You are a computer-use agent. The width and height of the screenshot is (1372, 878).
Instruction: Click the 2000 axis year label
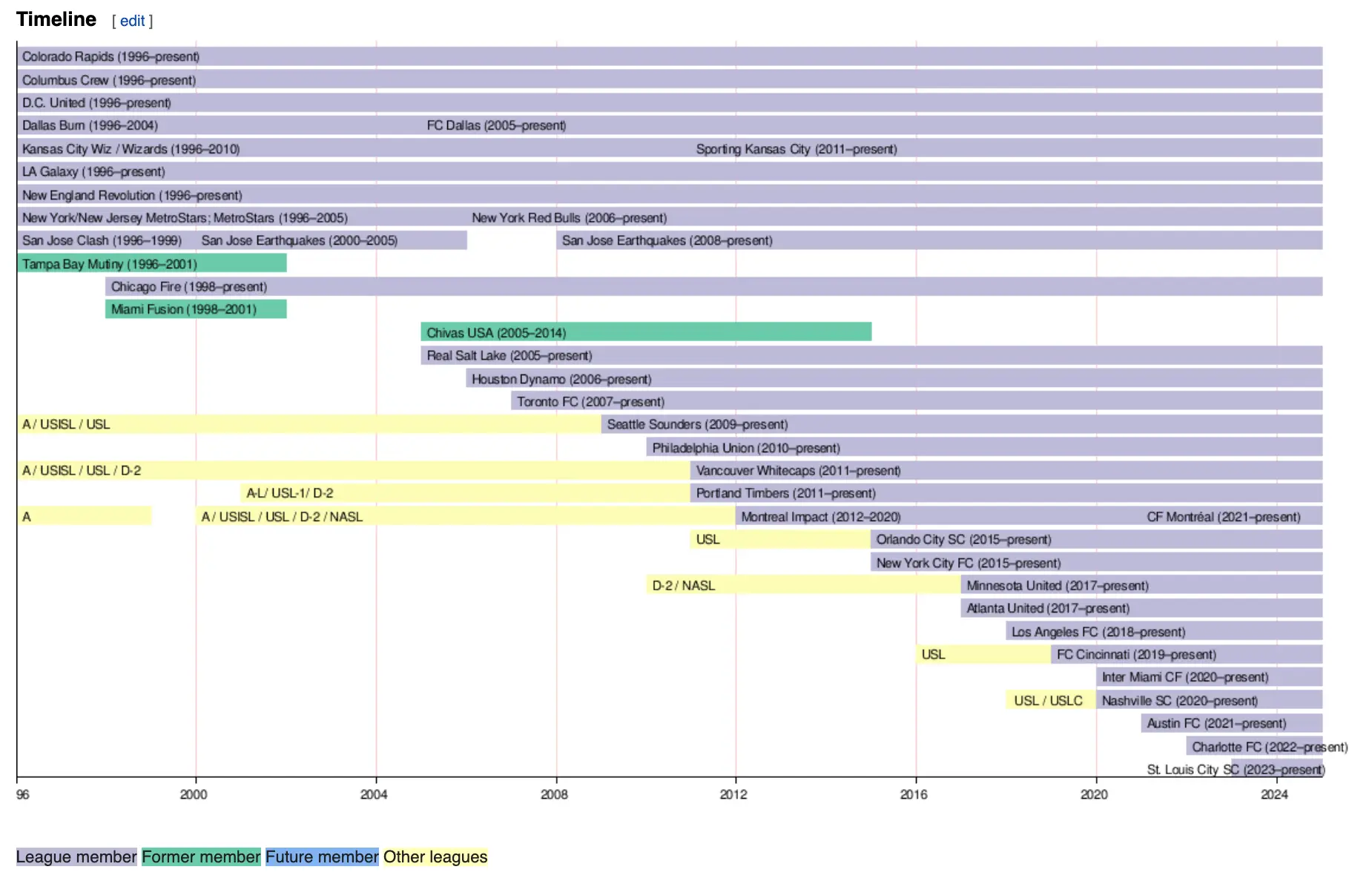click(194, 794)
